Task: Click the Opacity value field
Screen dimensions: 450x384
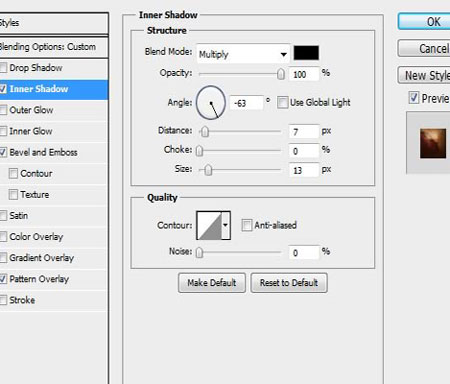Action: 304,74
